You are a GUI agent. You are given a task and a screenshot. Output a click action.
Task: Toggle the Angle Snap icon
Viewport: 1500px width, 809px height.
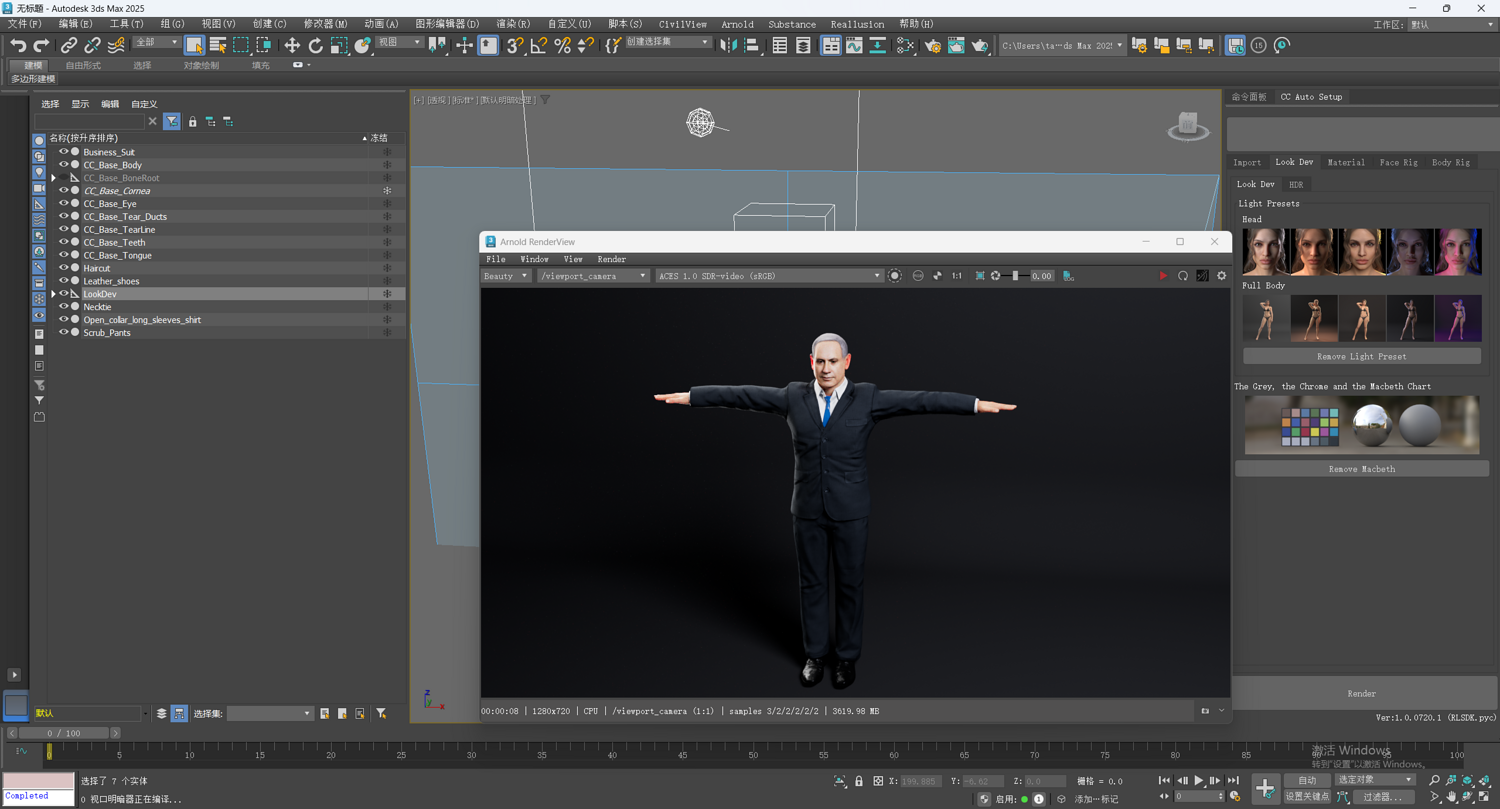[538, 45]
